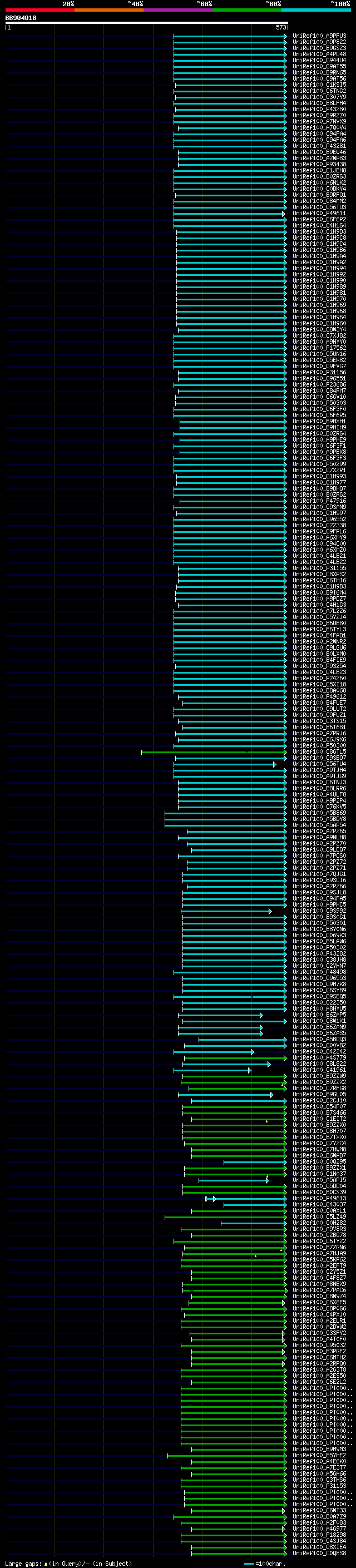The image size is (356, 1568).
Task: Select the UniRef100_P49613 hit label
Action: pos(319,1199)
